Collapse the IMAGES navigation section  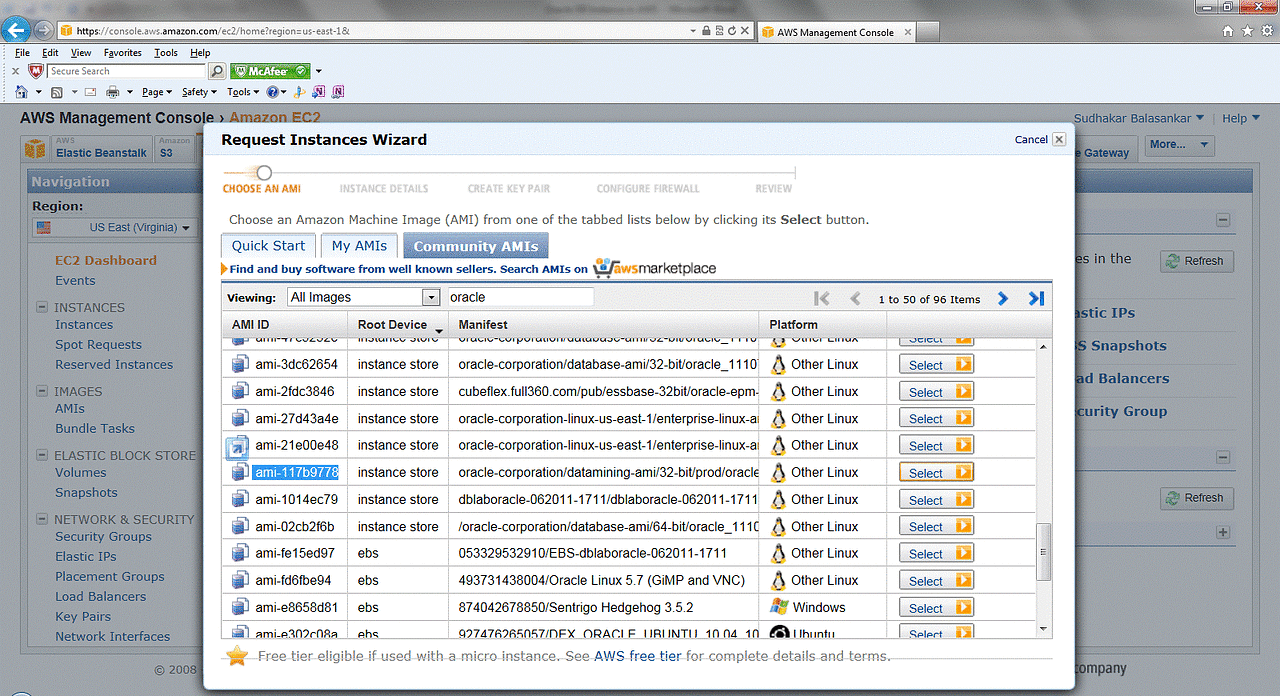[x=42, y=392]
